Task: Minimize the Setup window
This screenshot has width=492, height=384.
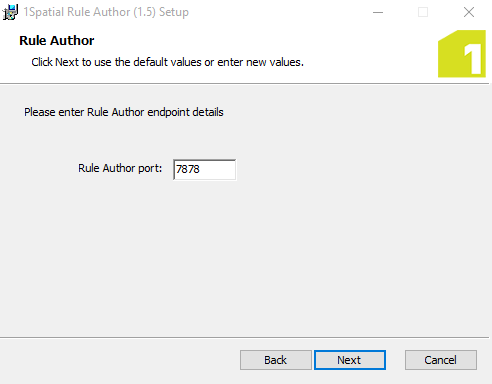Action: click(x=378, y=12)
